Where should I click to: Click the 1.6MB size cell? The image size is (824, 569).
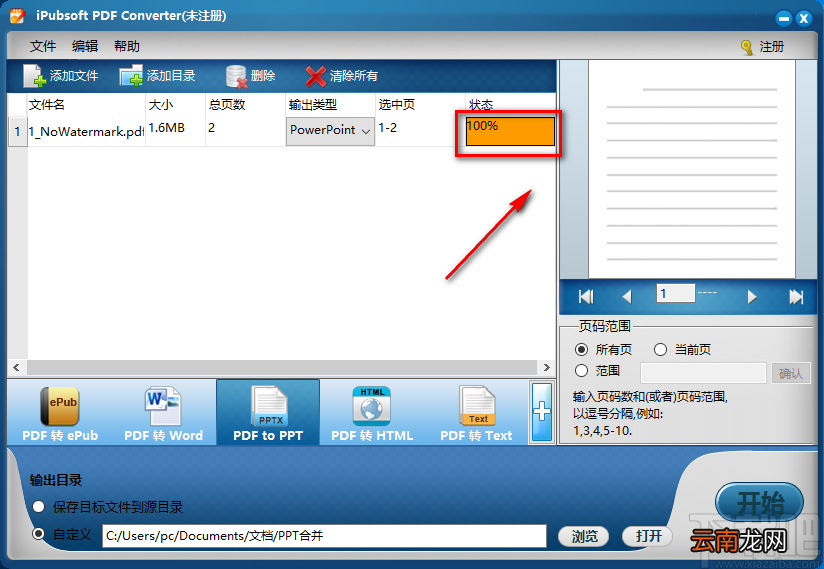(175, 131)
